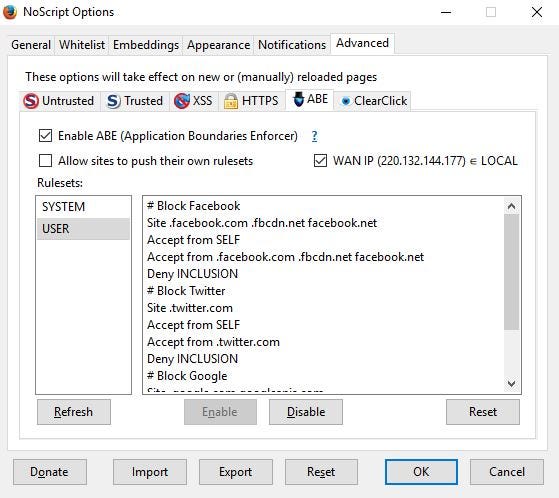Toggle Enable ABE checkbox
The height and width of the screenshot is (498, 559).
tap(45, 136)
